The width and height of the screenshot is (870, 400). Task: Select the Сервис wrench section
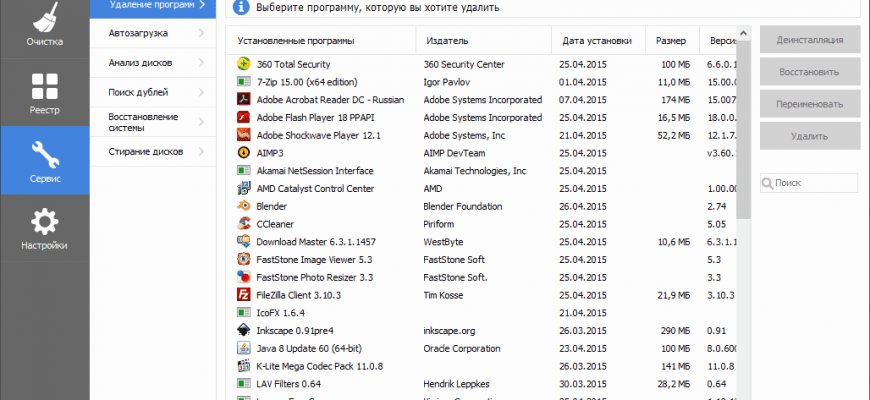[45, 160]
